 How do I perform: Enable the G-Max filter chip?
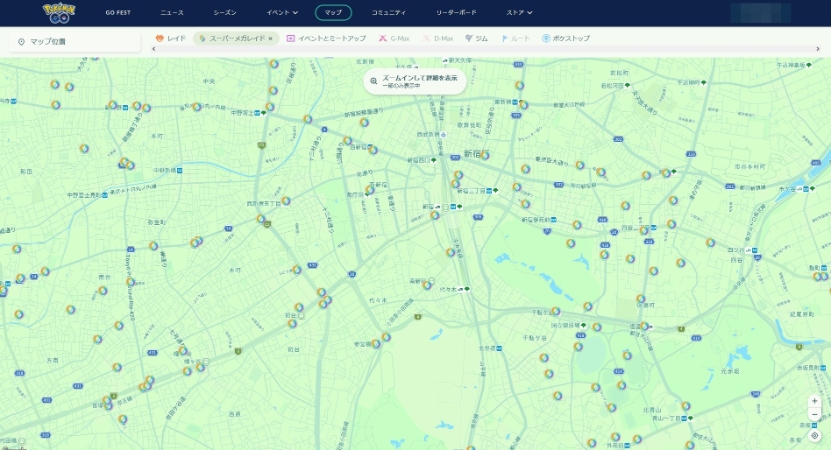[394, 38]
